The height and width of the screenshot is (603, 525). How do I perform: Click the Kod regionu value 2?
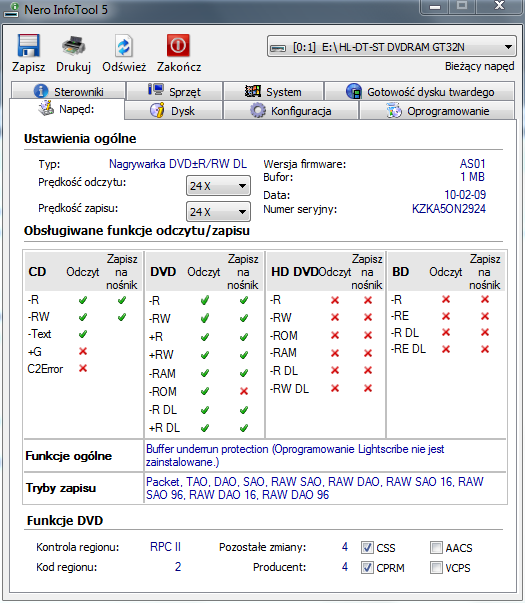(x=178, y=567)
